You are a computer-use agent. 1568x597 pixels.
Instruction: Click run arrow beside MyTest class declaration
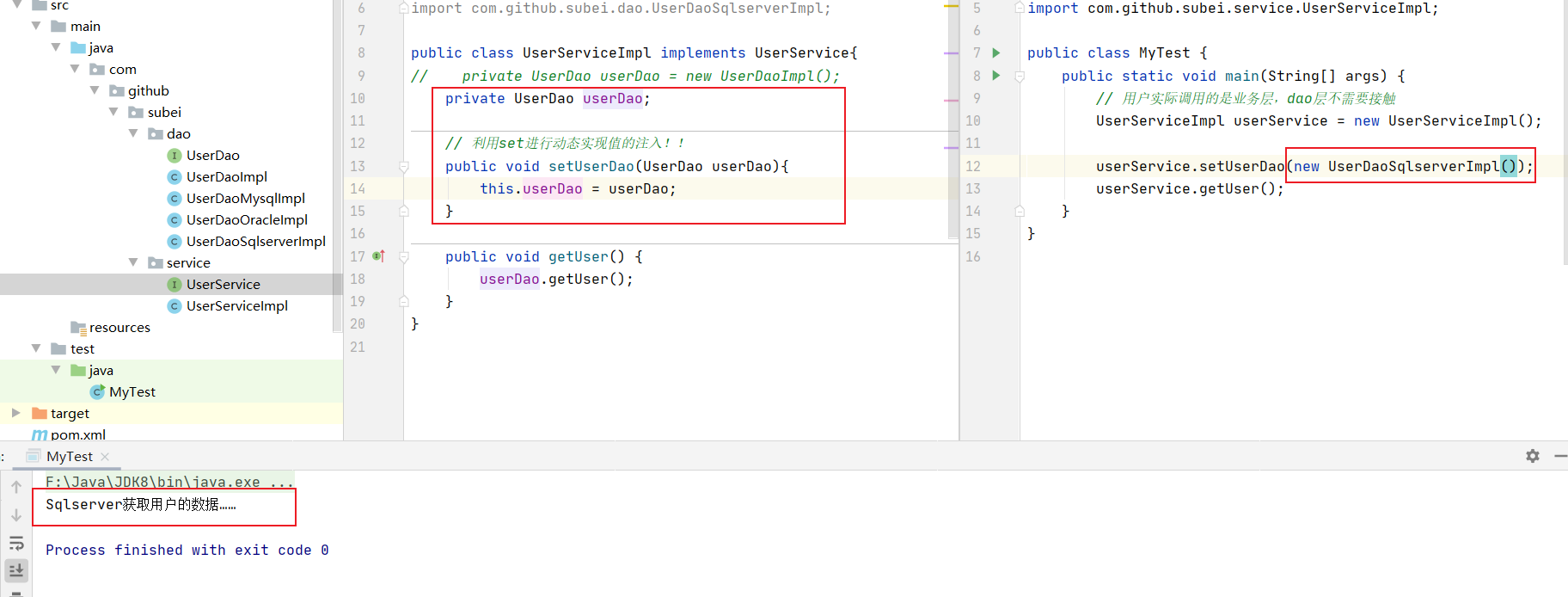996,53
